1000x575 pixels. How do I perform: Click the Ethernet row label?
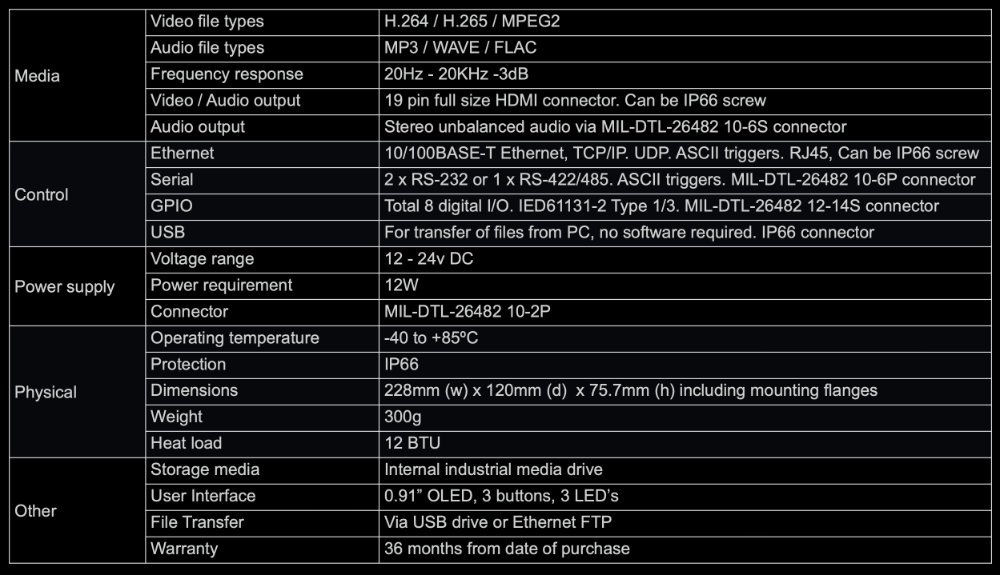[182, 154]
